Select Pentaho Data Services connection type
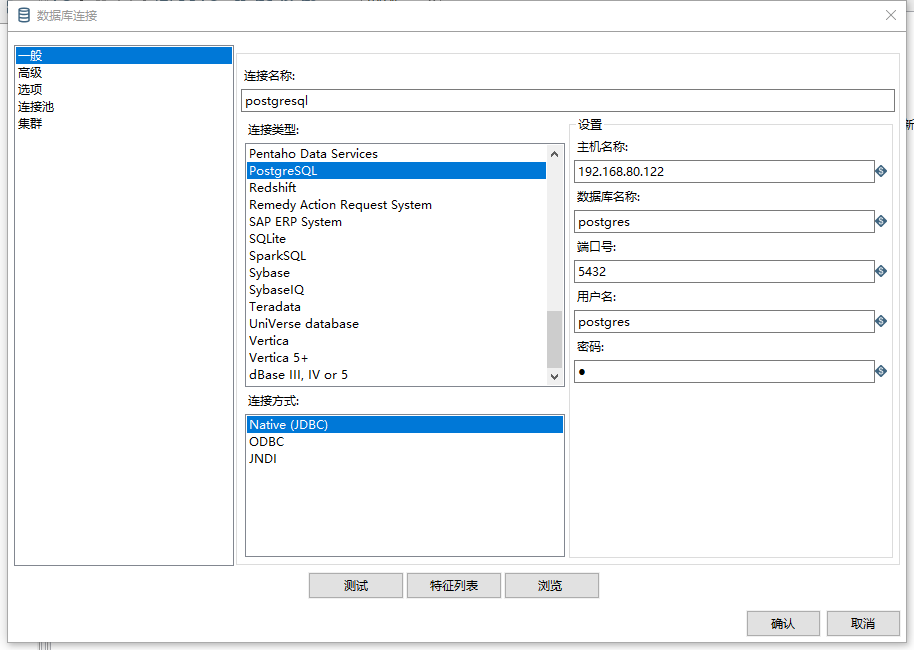The image size is (914, 650). [x=396, y=153]
